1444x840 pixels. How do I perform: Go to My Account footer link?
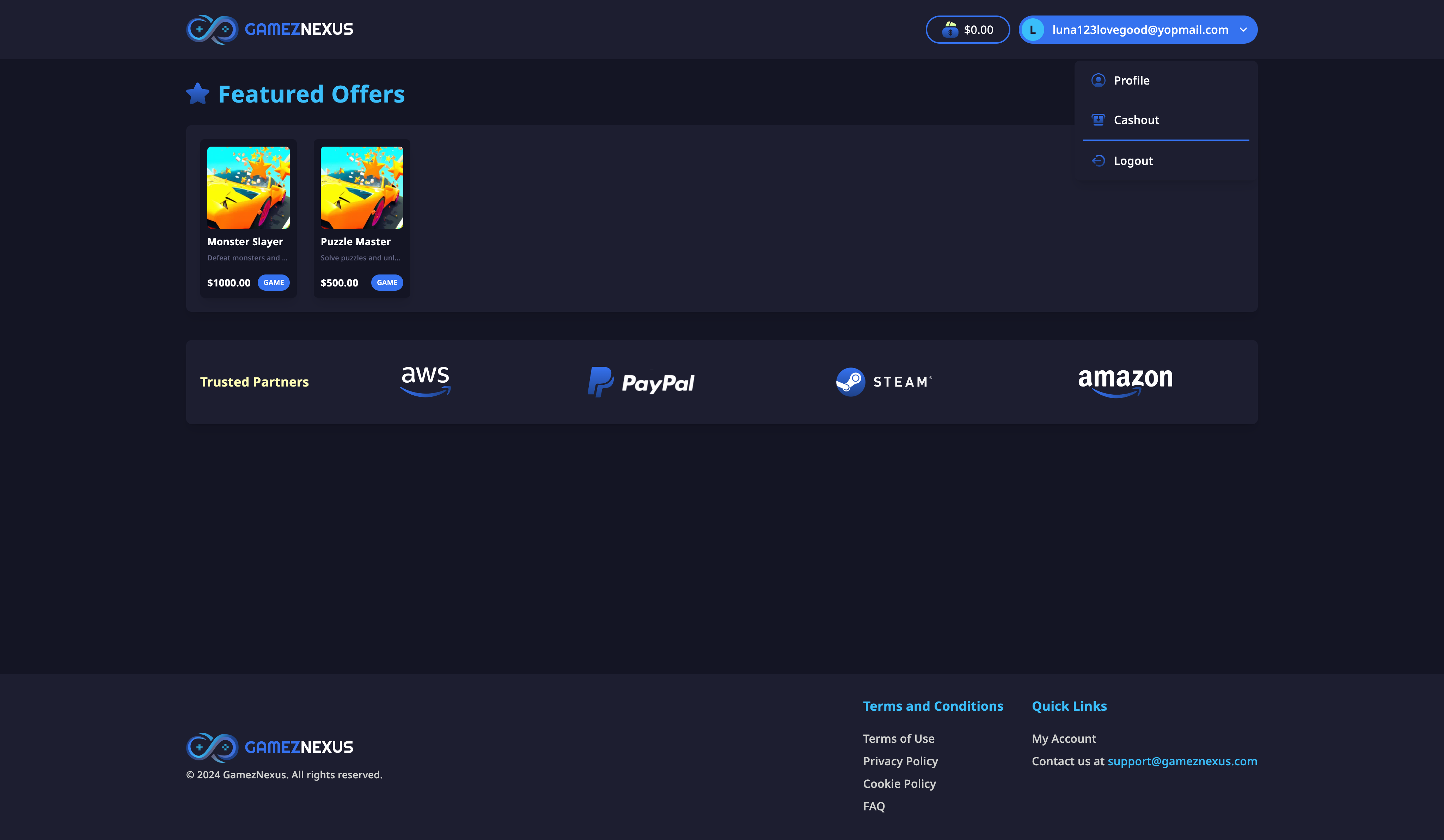click(x=1064, y=739)
